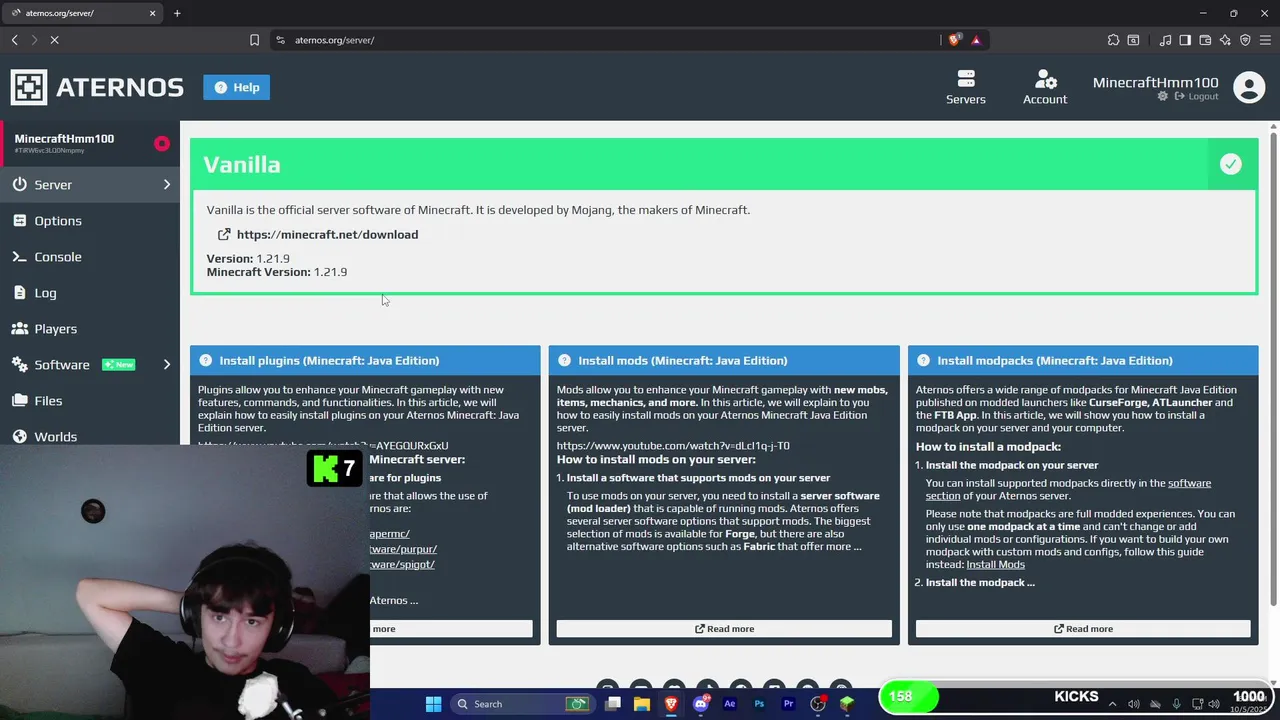Open the Minecraft launcher from taskbar
1280x720 pixels.
(847, 704)
